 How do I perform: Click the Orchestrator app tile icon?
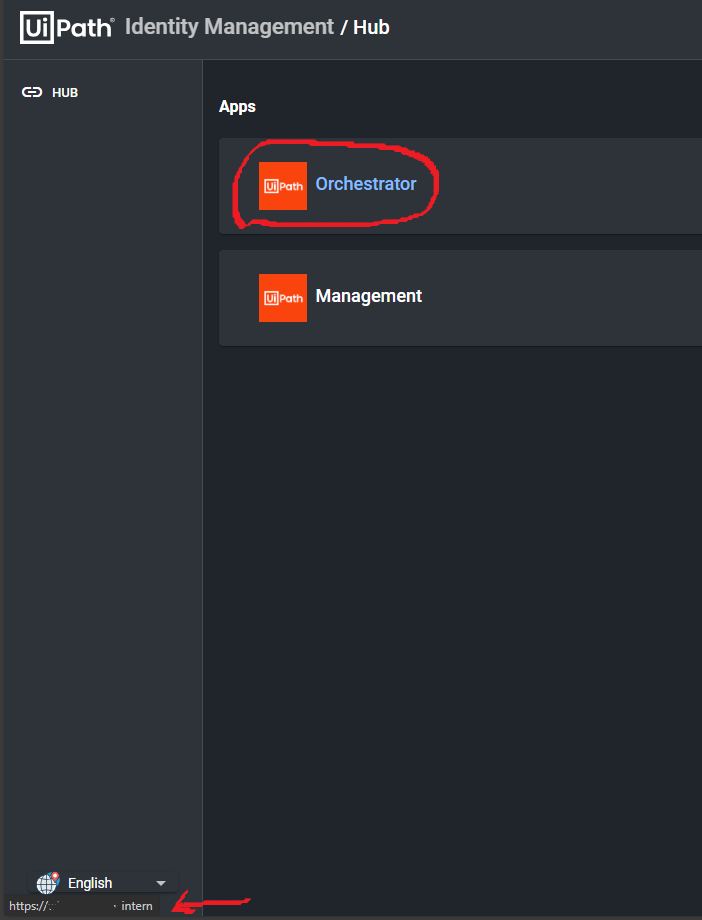[x=283, y=186]
